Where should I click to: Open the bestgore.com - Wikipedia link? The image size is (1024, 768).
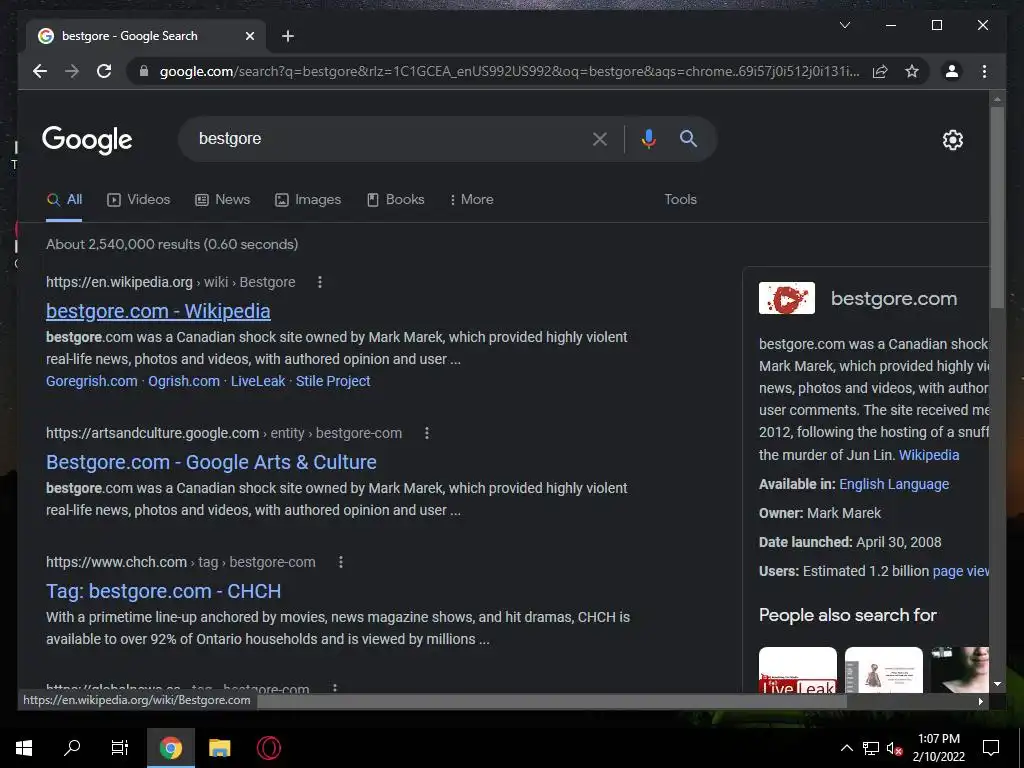pos(158,312)
